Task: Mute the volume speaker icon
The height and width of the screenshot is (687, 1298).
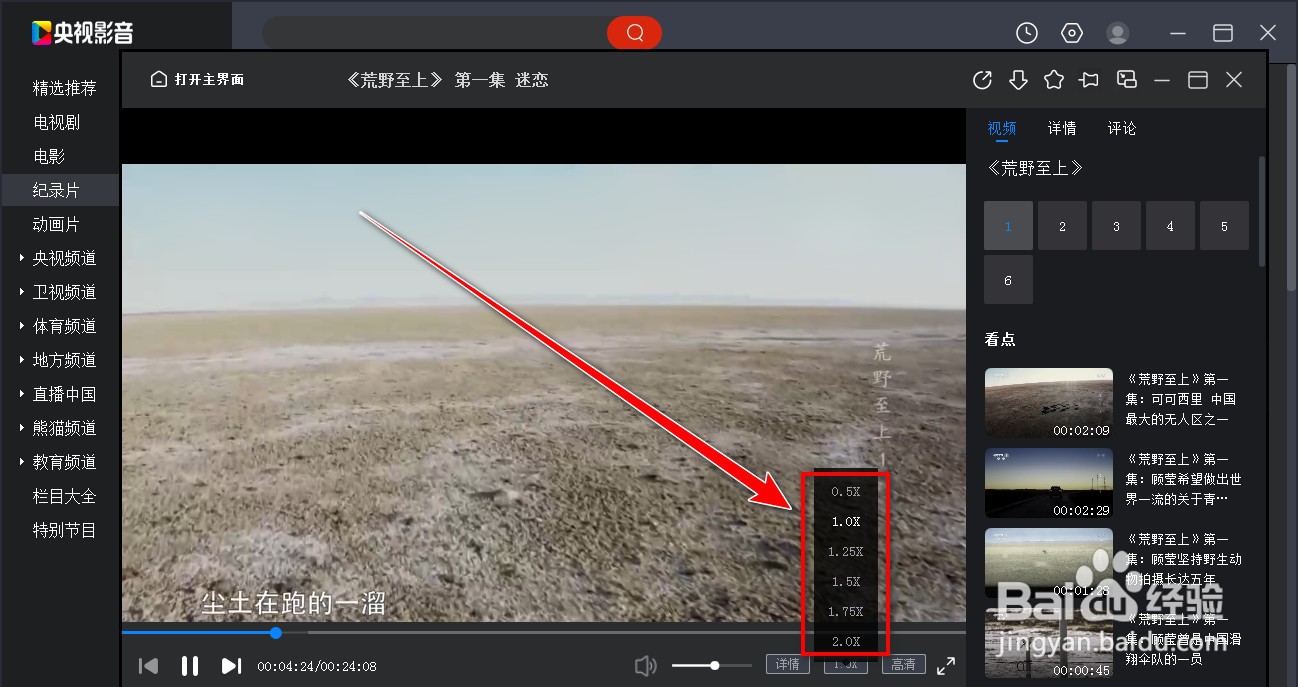Action: 646,665
